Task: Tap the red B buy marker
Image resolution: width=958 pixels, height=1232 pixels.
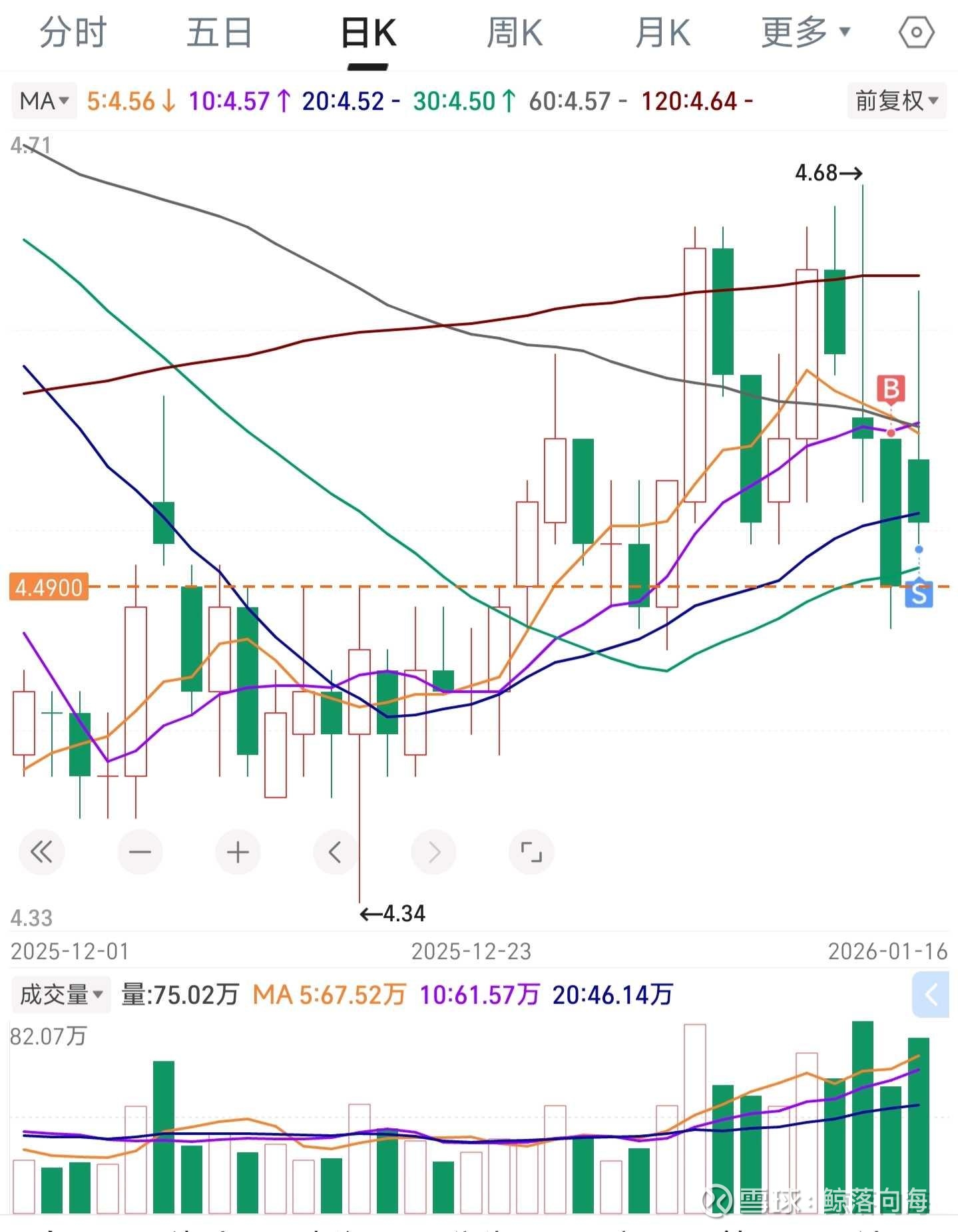Action: pyautogui.click(x=891, y=389)
